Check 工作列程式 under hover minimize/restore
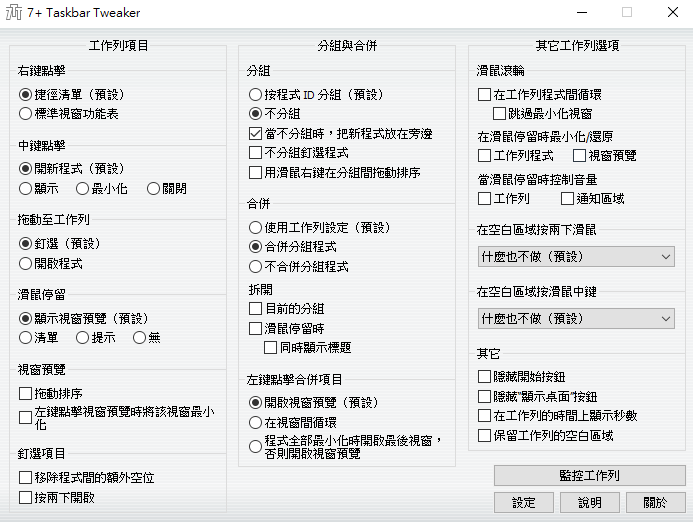This screenshot has height=522, width=693. [516, 156]
